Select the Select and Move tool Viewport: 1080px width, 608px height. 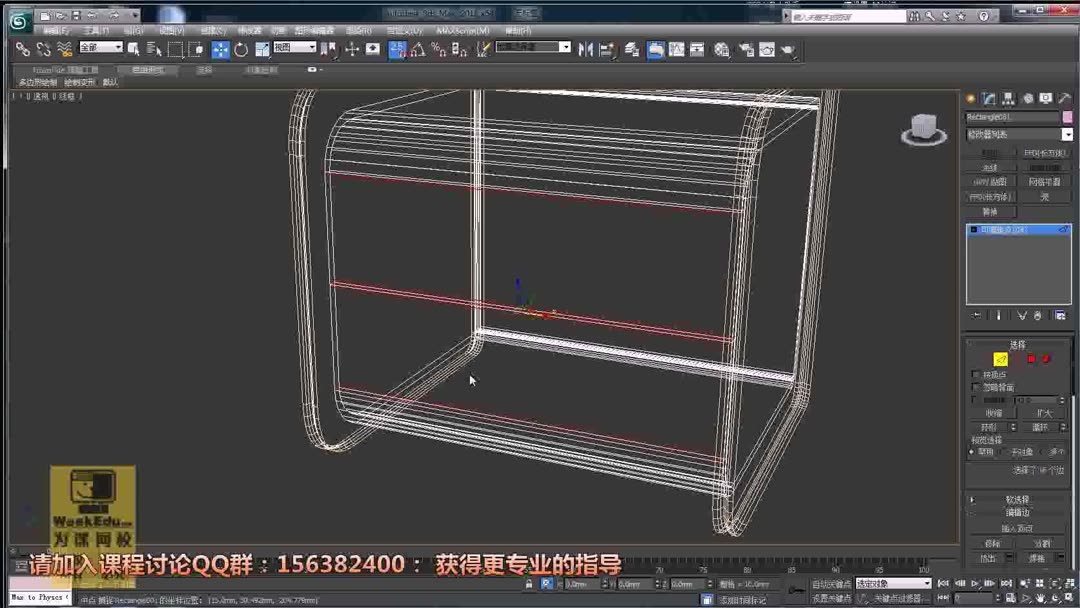click(x=221, y=50)
